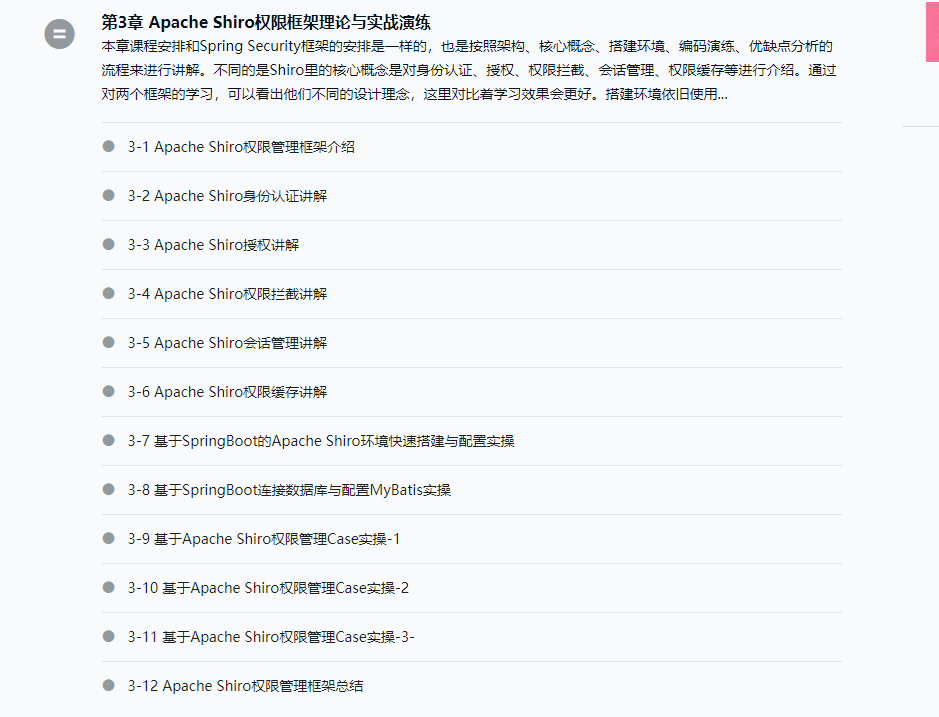Screen dimensions: 939x717
Task: Click the chapter description paragraph beginning 本章课程安排
Action: pyautogui.click(x=468, y=70)
